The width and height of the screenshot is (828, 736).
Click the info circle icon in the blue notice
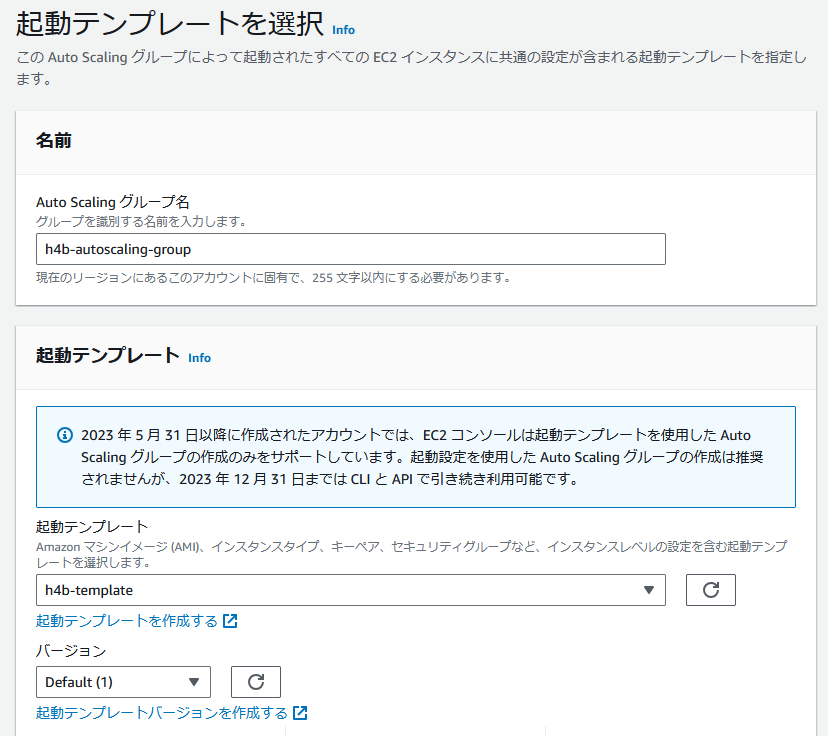click(x=64, y=436)
